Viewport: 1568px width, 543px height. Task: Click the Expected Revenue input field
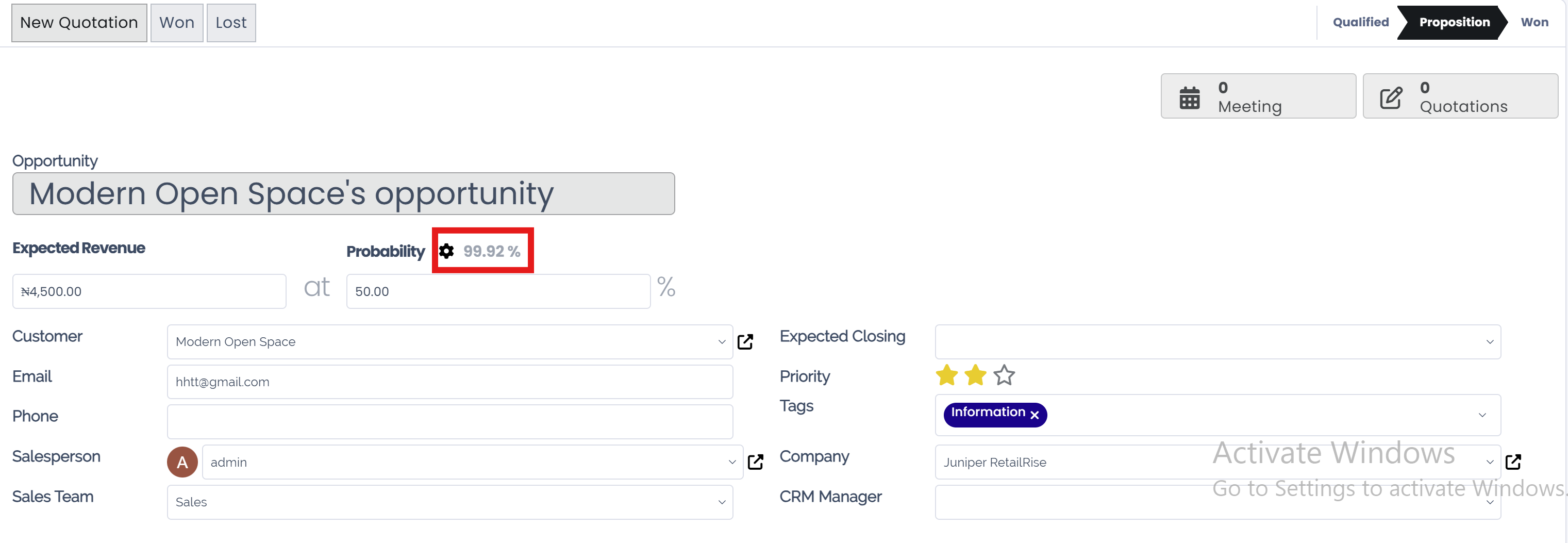(x=149, y=291)
